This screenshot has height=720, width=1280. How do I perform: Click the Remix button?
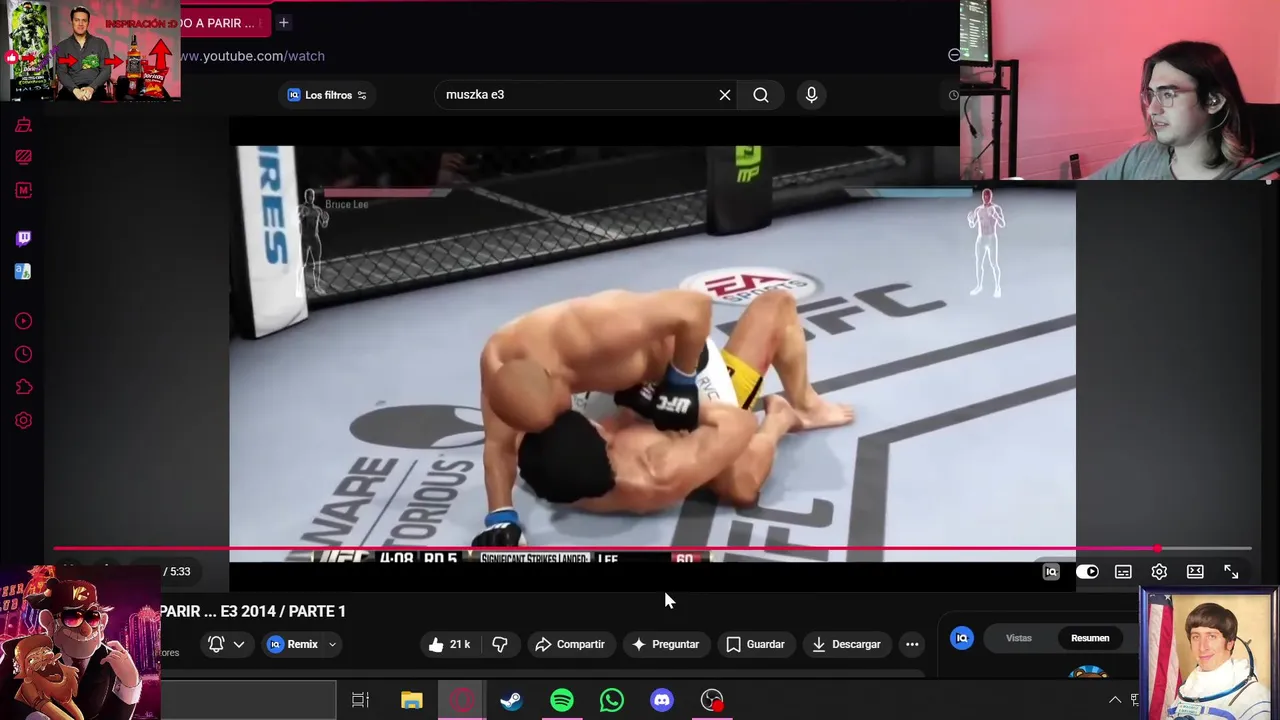click(x=293, y=645)
